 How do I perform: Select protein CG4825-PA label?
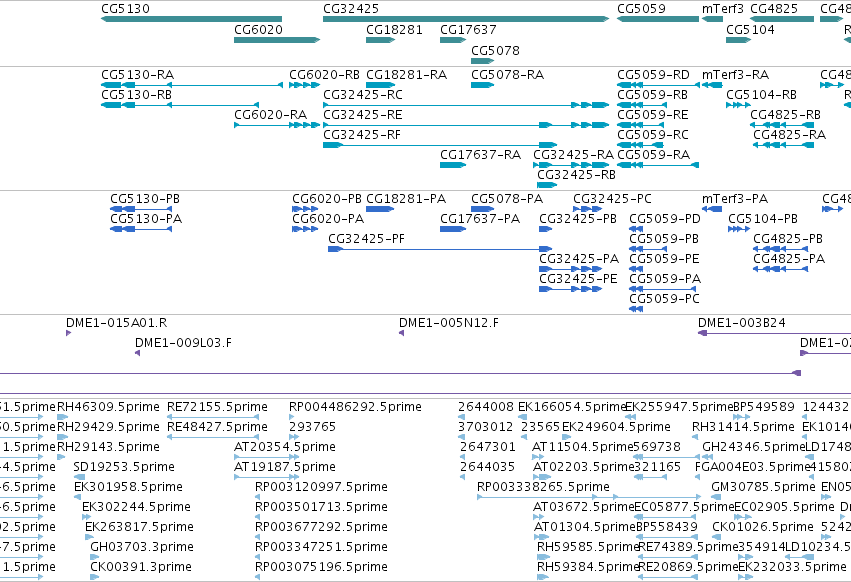pos(789,260)
